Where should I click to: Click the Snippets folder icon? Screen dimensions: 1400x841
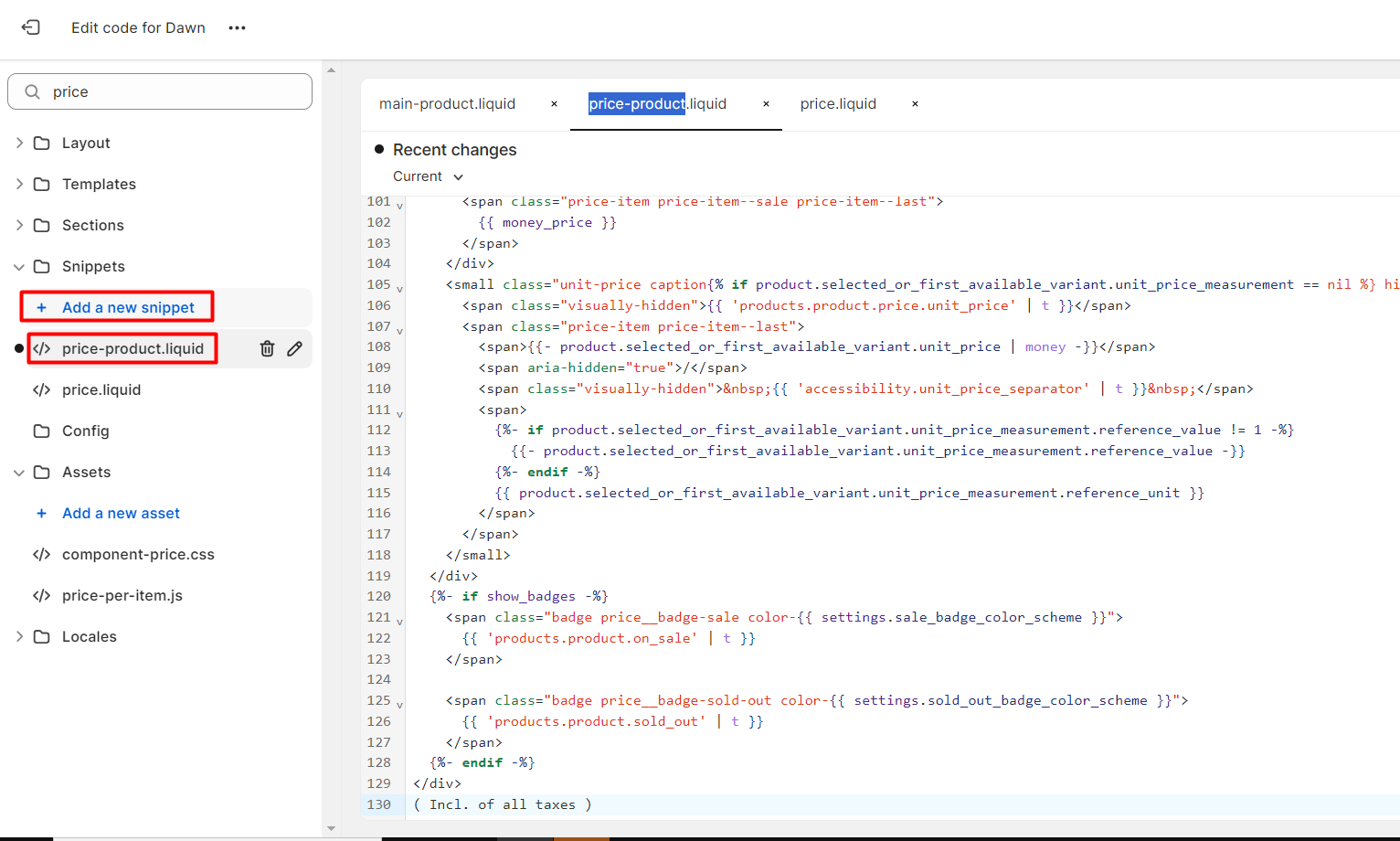pyautogui.click(x=41, y=266)
